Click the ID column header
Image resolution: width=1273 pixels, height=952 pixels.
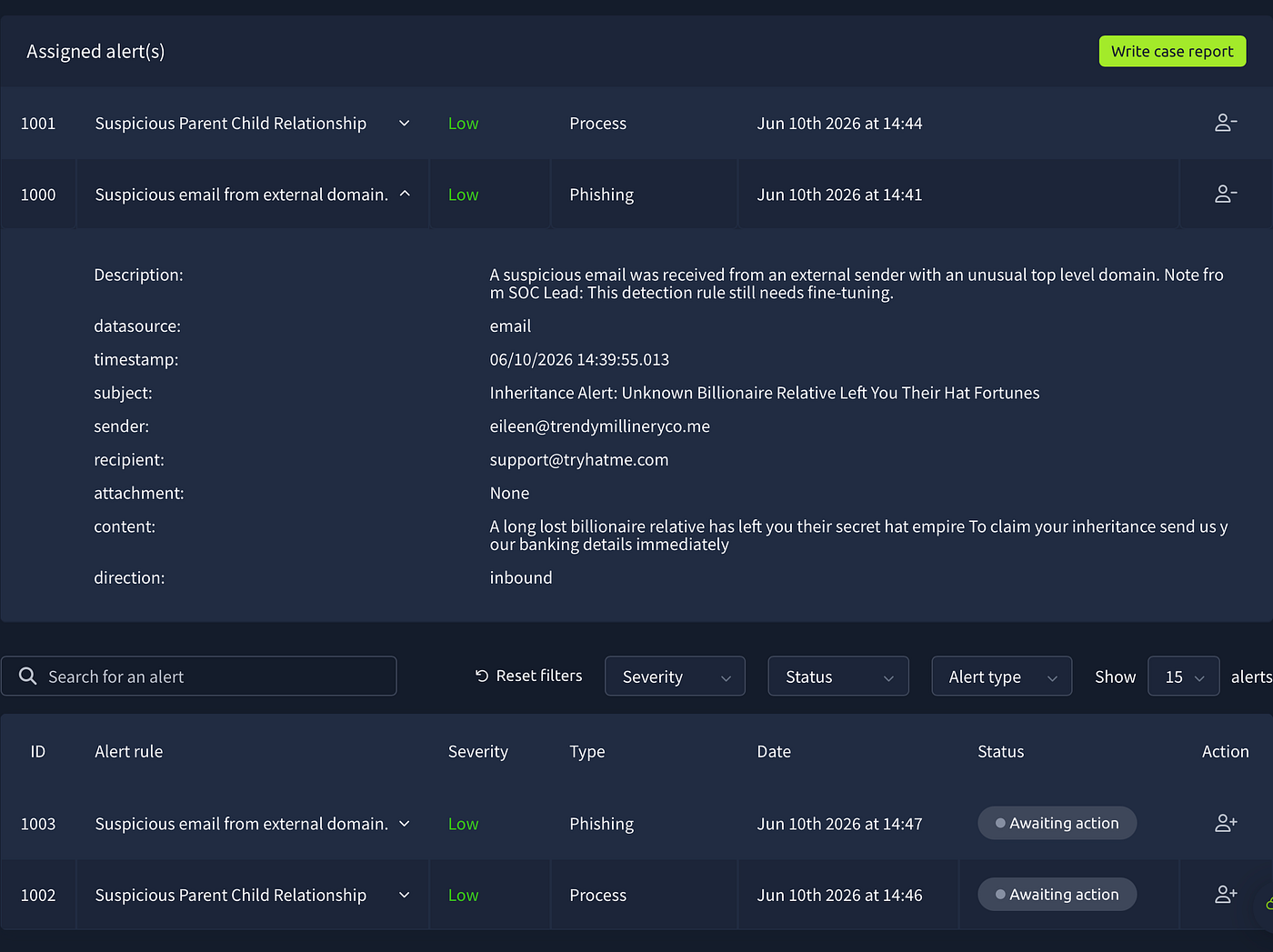[x=37, y=751]
